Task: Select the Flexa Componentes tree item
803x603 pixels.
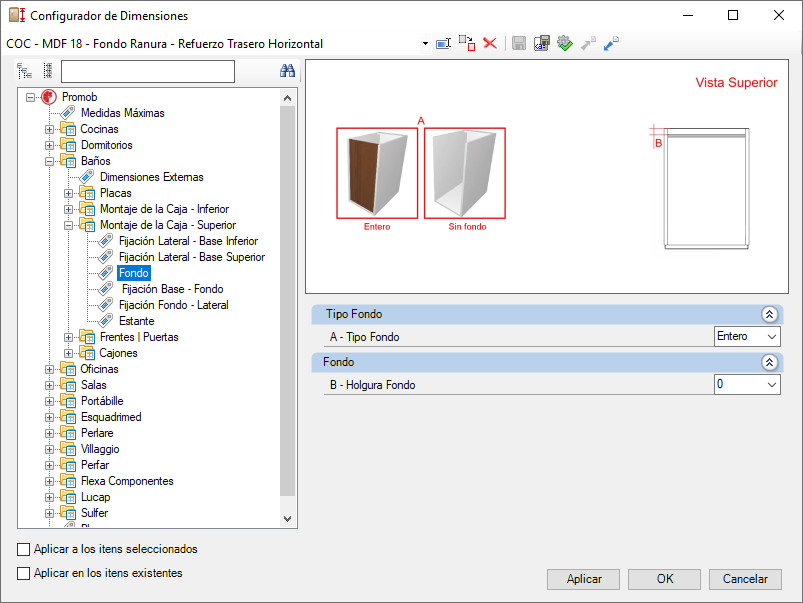Action: [x=127, y=481]
